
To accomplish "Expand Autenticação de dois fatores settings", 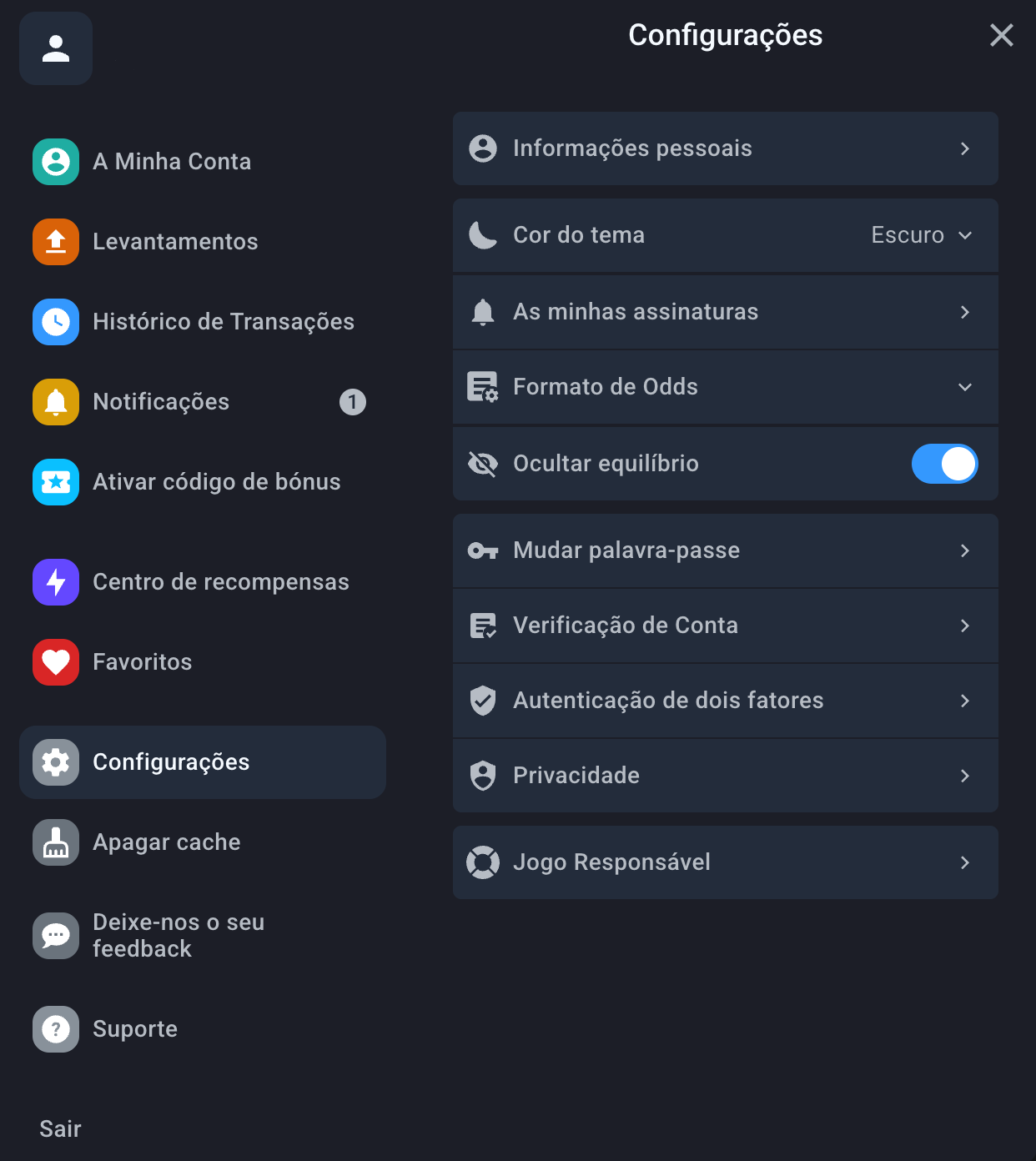I will click(726, 701).
